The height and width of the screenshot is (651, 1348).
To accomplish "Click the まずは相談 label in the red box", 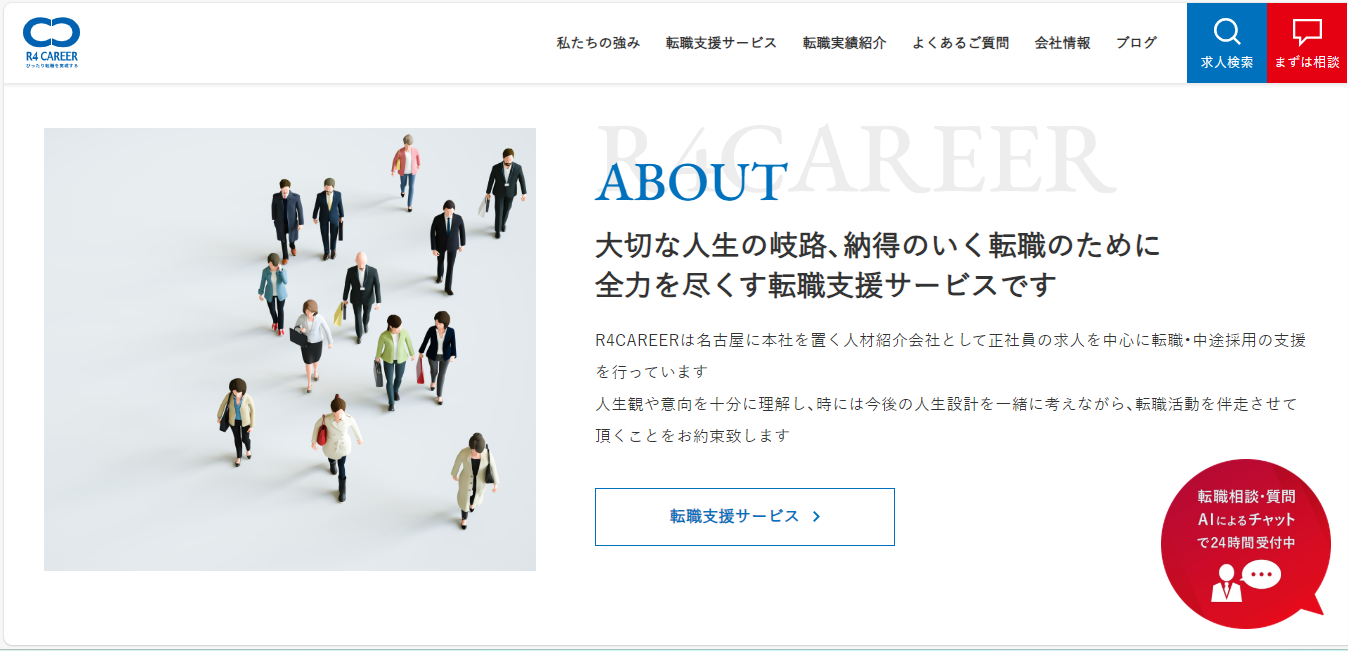I will 1306,62.
